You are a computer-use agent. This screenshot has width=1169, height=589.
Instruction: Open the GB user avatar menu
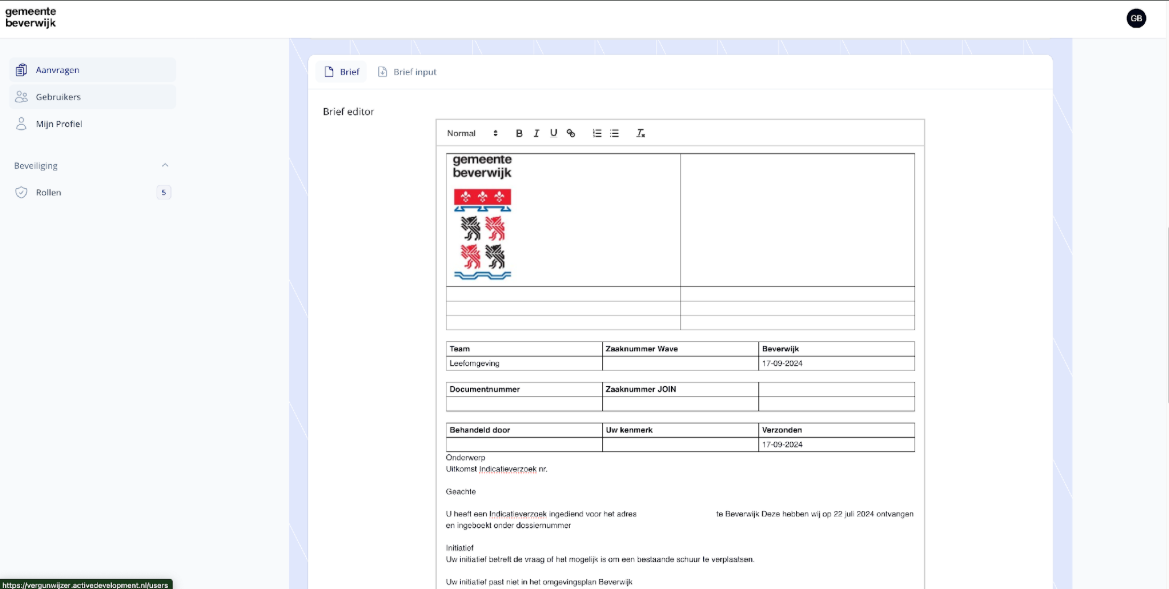(x=1136, y=18)
